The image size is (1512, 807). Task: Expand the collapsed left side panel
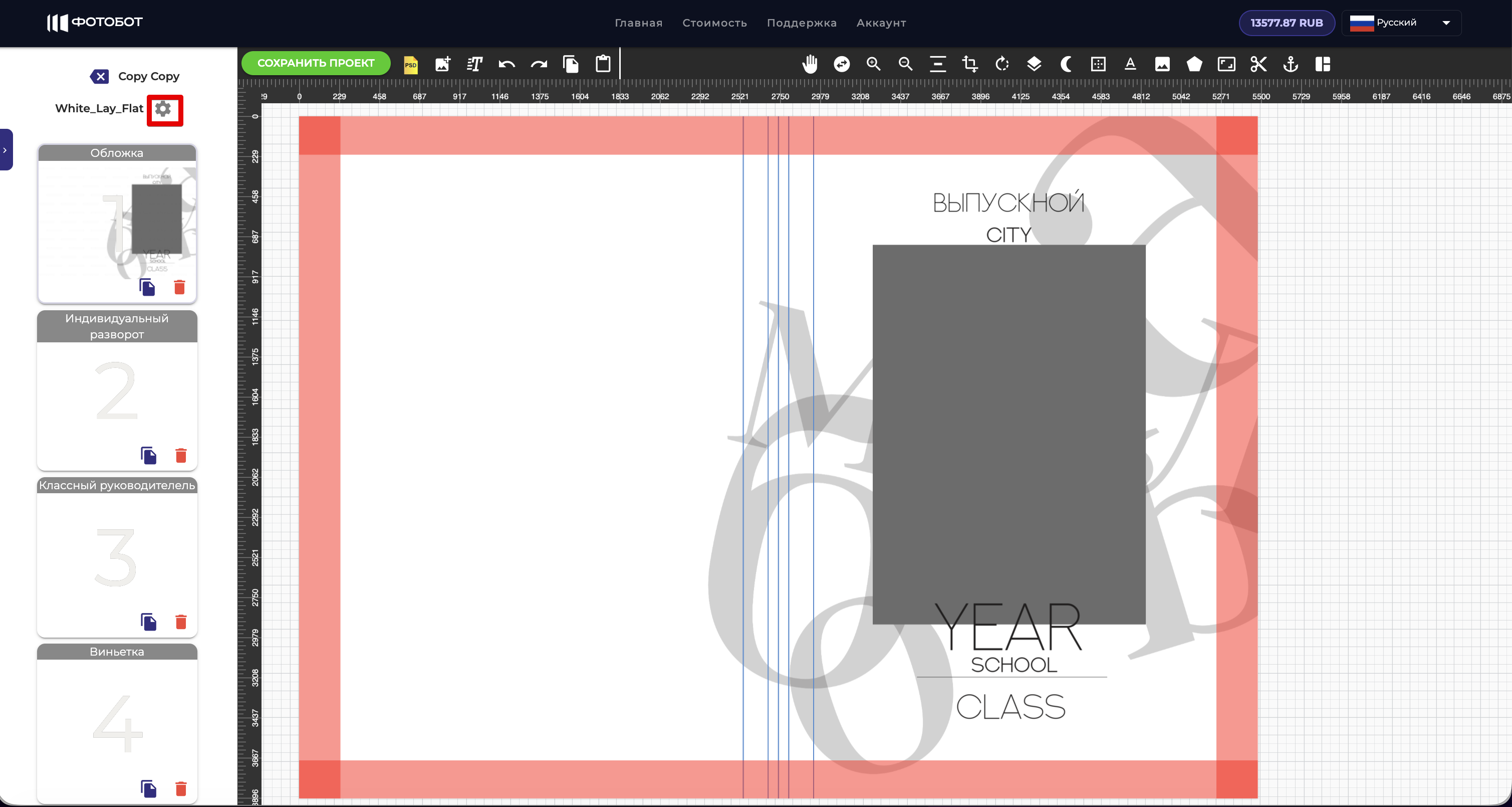(x=6, y=150)
